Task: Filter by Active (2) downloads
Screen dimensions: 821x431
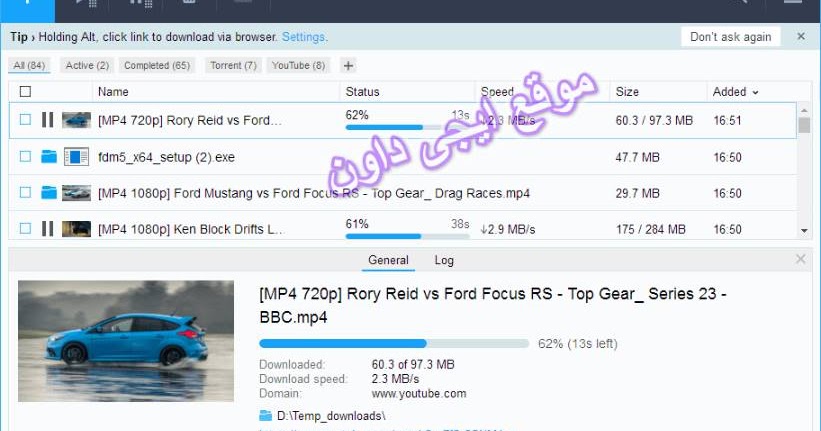Action: [x=87, y=65]
